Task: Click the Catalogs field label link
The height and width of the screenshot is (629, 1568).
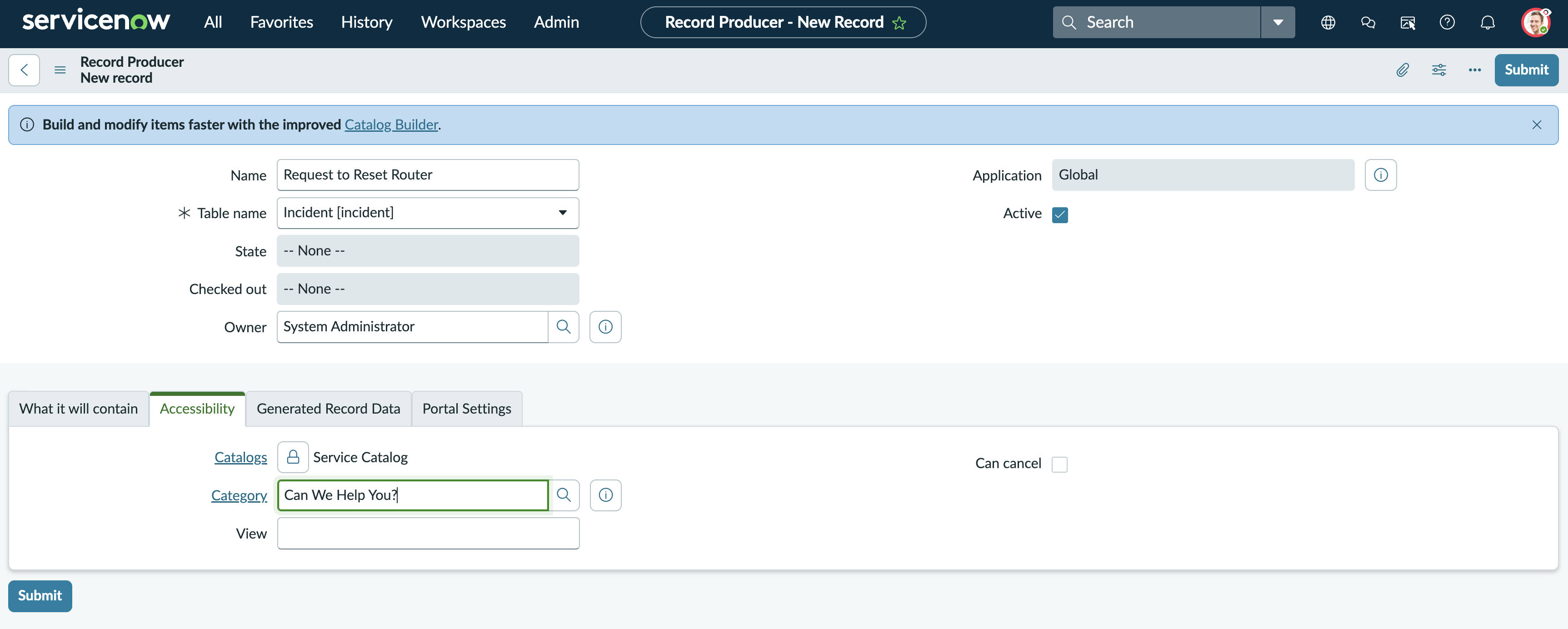Action: (x=240, y=457)
